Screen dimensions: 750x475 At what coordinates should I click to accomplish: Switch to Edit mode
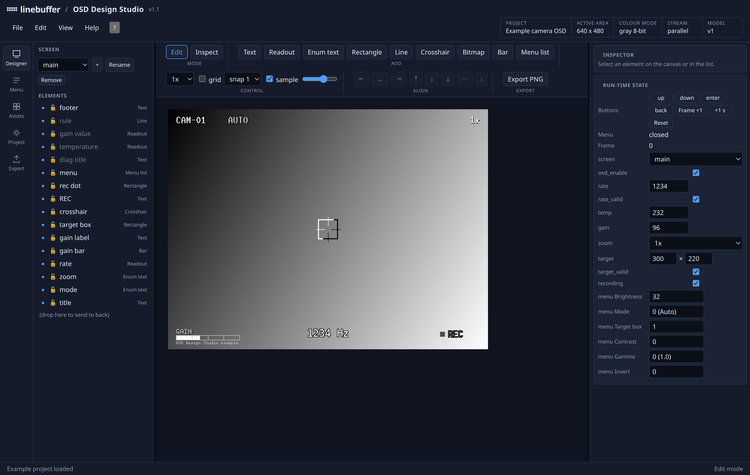177,52
